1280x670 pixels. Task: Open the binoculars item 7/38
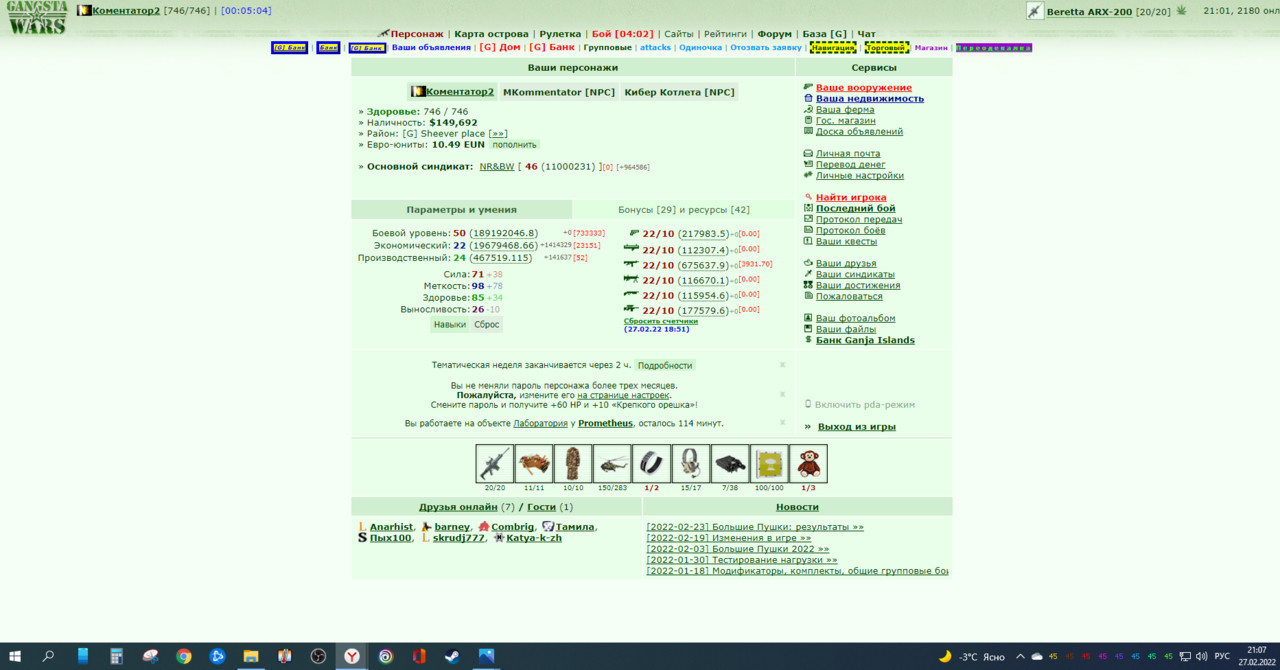729,464
